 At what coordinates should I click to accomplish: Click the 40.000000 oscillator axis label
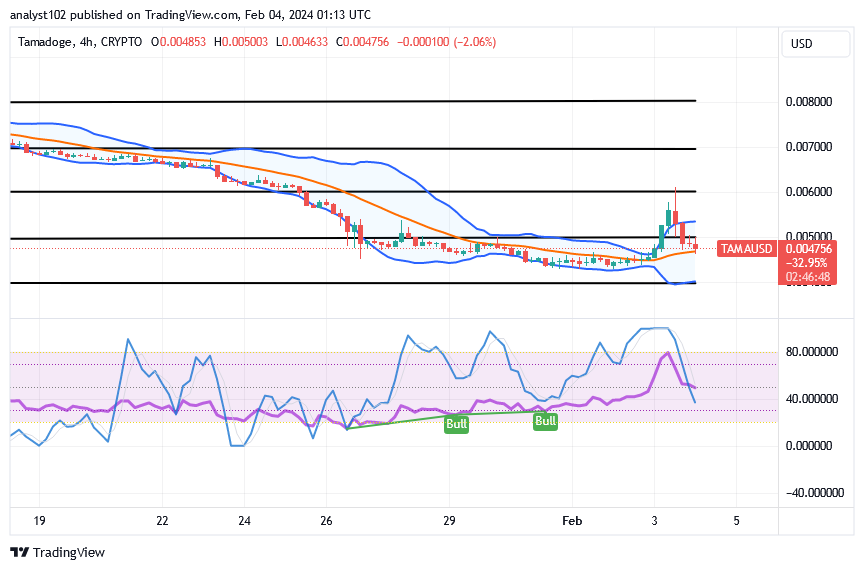point(812,399)
